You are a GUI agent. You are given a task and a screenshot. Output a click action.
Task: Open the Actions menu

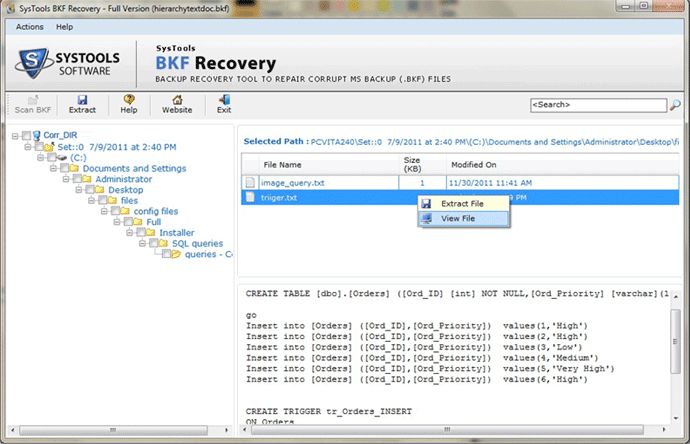29,27
